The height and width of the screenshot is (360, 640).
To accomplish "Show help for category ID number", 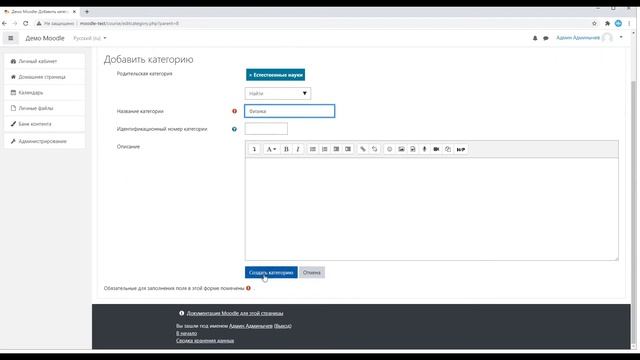I will pyautogui.click(x=234, y=129).
